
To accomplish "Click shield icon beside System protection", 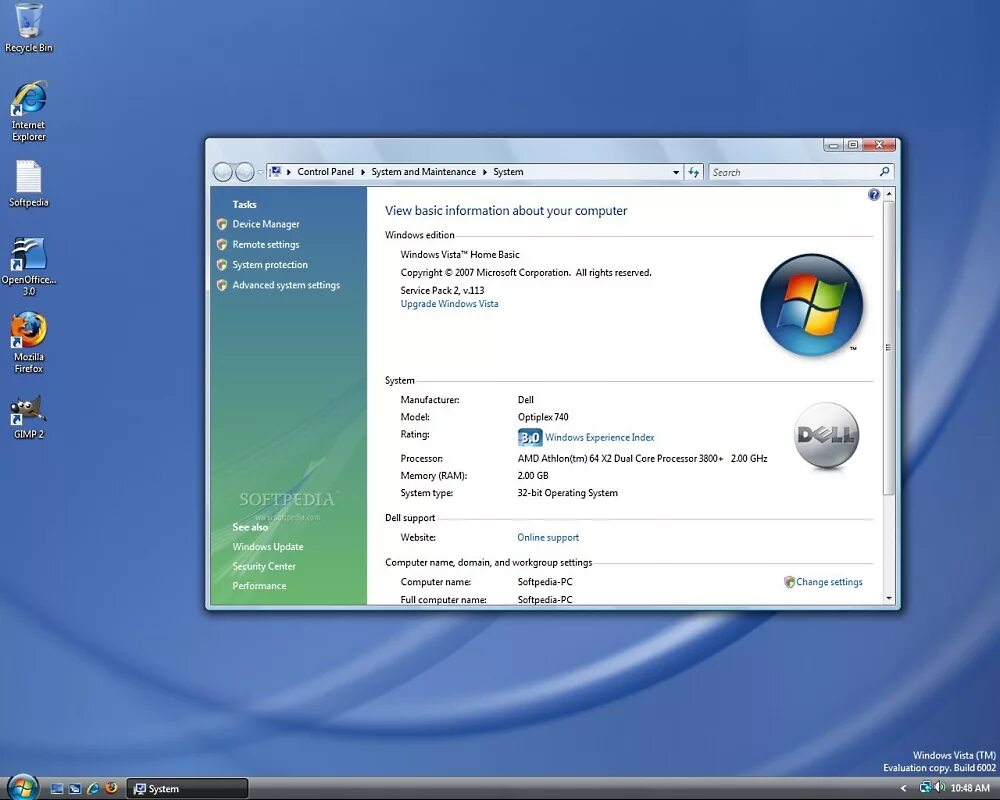I will 222,265.
